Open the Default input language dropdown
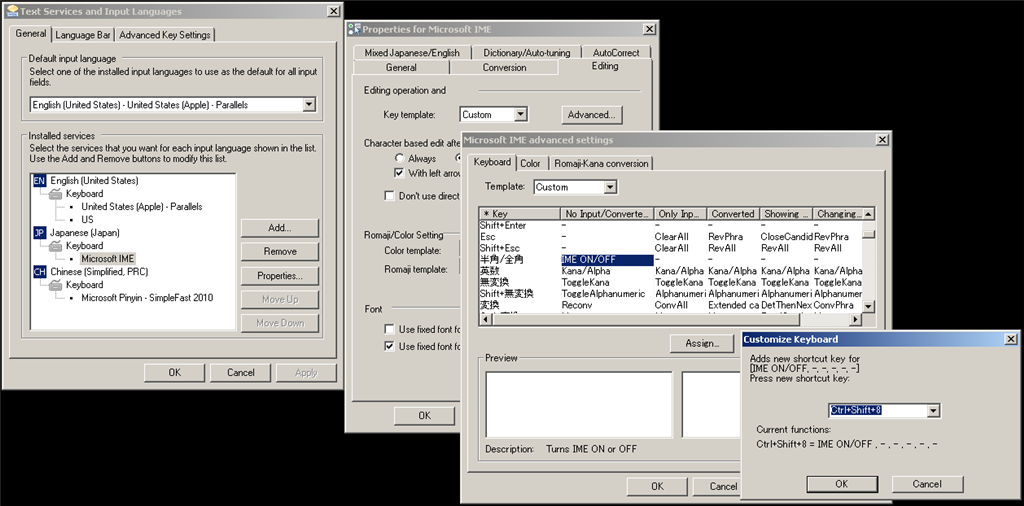The width and height of the screenshot is (1024, 506). coord(309,104)
